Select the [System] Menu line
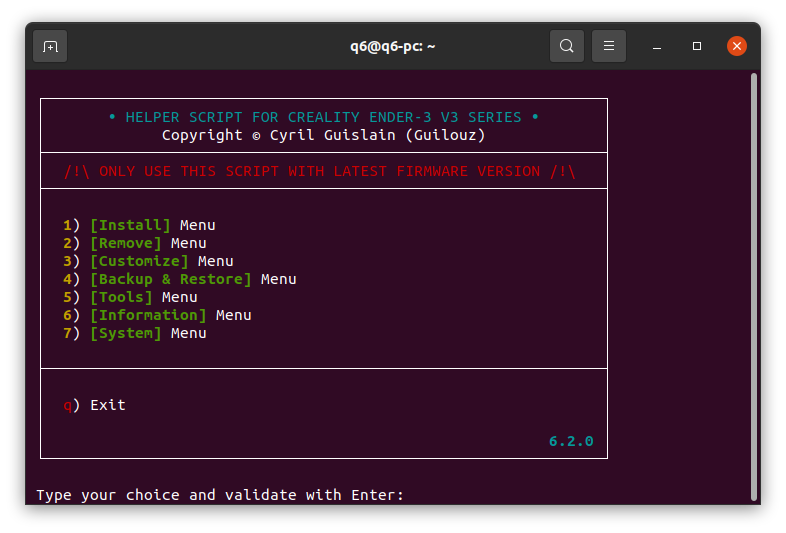Image resolution: width=786 pixels, height=533 pixels. (x=147, y=333)
